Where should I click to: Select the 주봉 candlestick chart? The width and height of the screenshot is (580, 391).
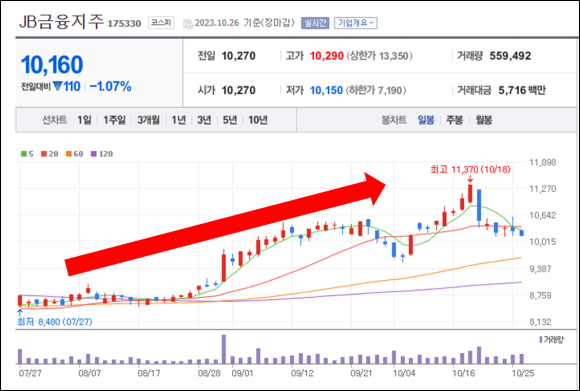[x=454, y=120]
